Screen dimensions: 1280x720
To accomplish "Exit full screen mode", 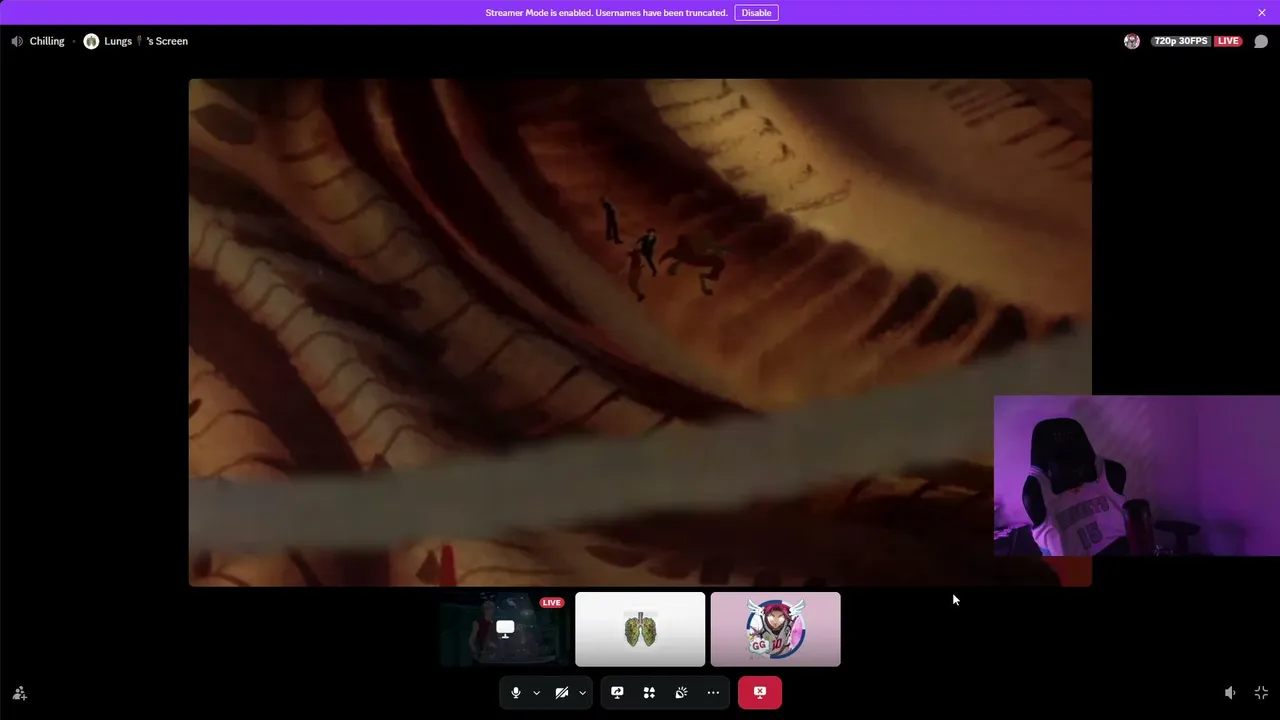I will tap(1261, 693).
